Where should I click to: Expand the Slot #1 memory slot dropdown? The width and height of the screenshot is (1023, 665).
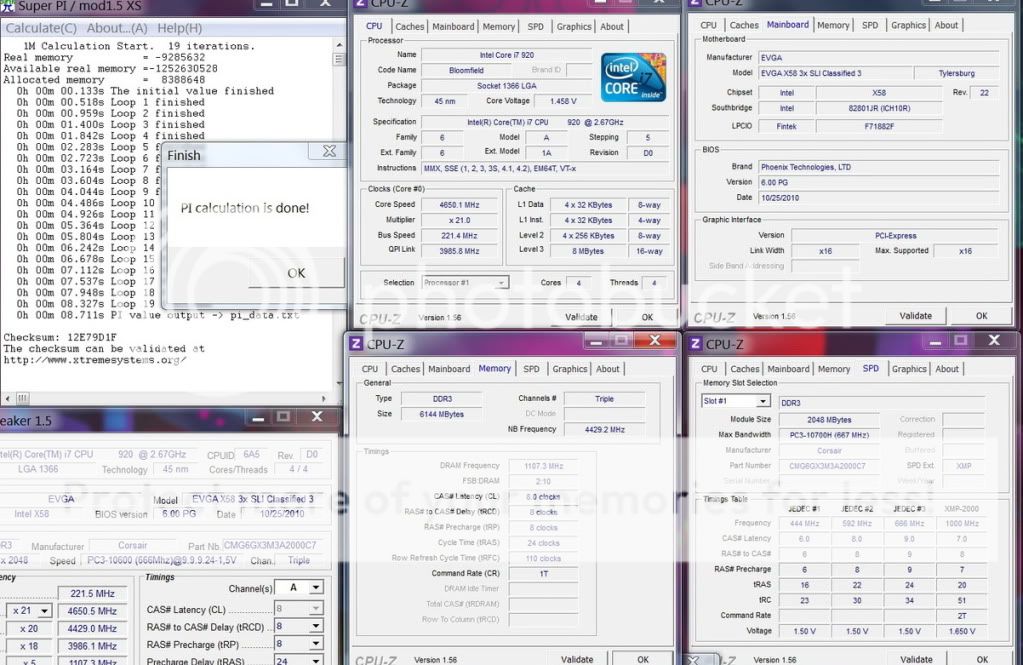coord(735,401)
